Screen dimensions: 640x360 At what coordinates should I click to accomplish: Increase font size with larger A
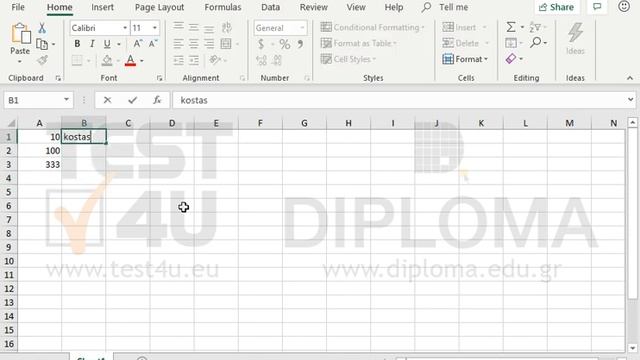(138, 44)
